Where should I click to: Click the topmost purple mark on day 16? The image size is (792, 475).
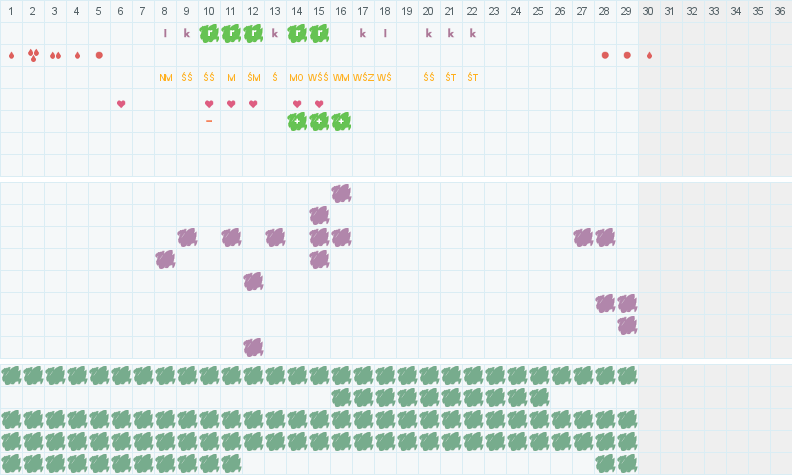[x=341, y=193]
